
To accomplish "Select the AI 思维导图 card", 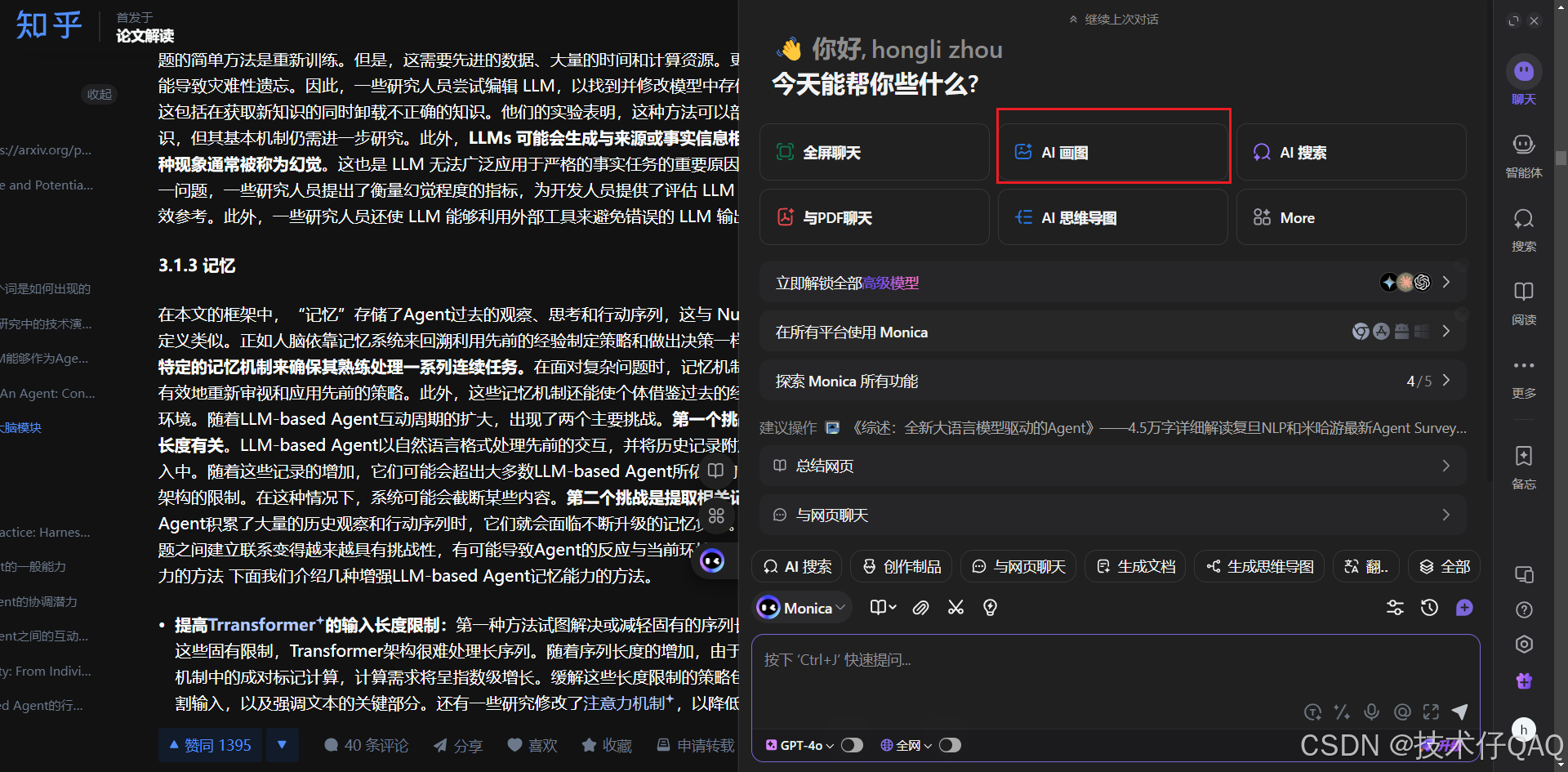I will coord(1112,217).
